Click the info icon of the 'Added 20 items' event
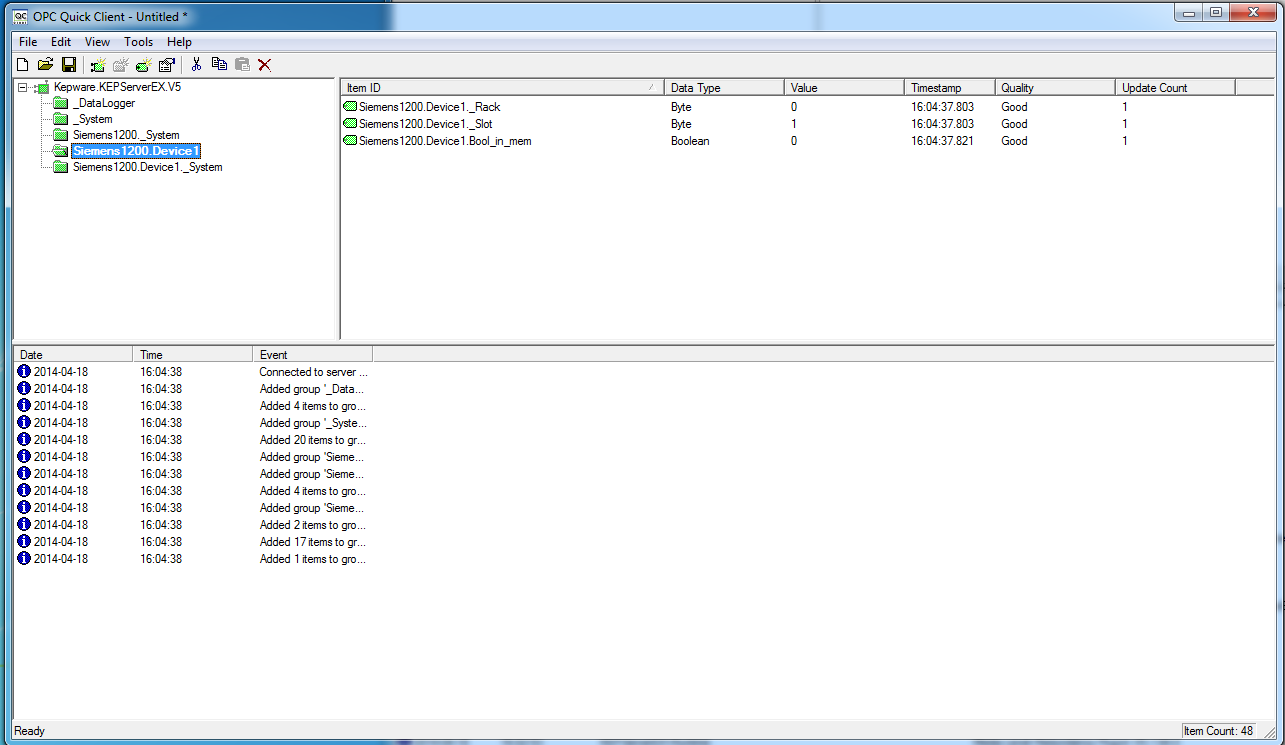The image size is (1285, 745). (25, 440)
